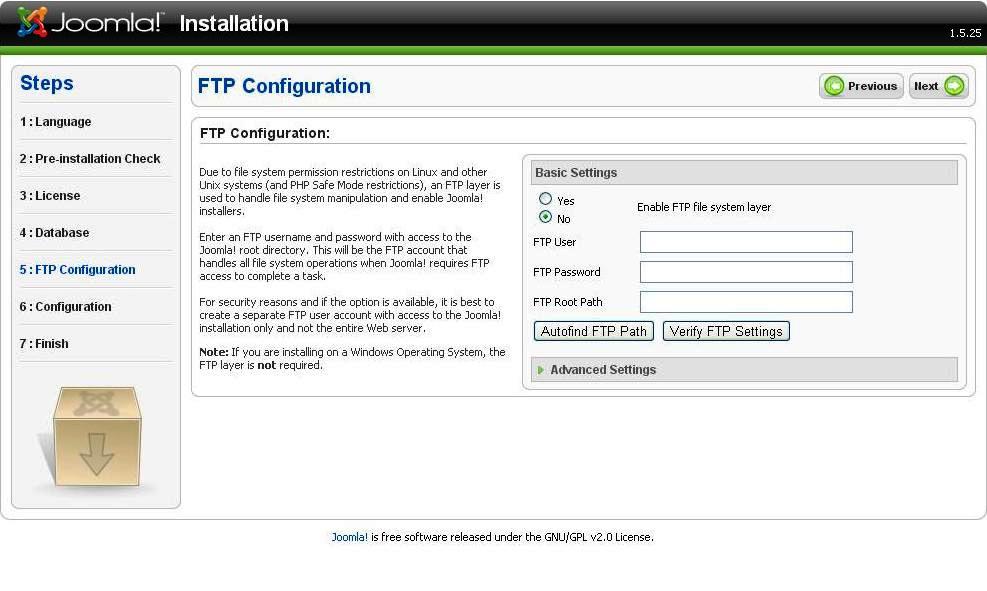987x591 pixels.
Task: Click the 'Note:' text about Windows
Action: pos(352,359)
